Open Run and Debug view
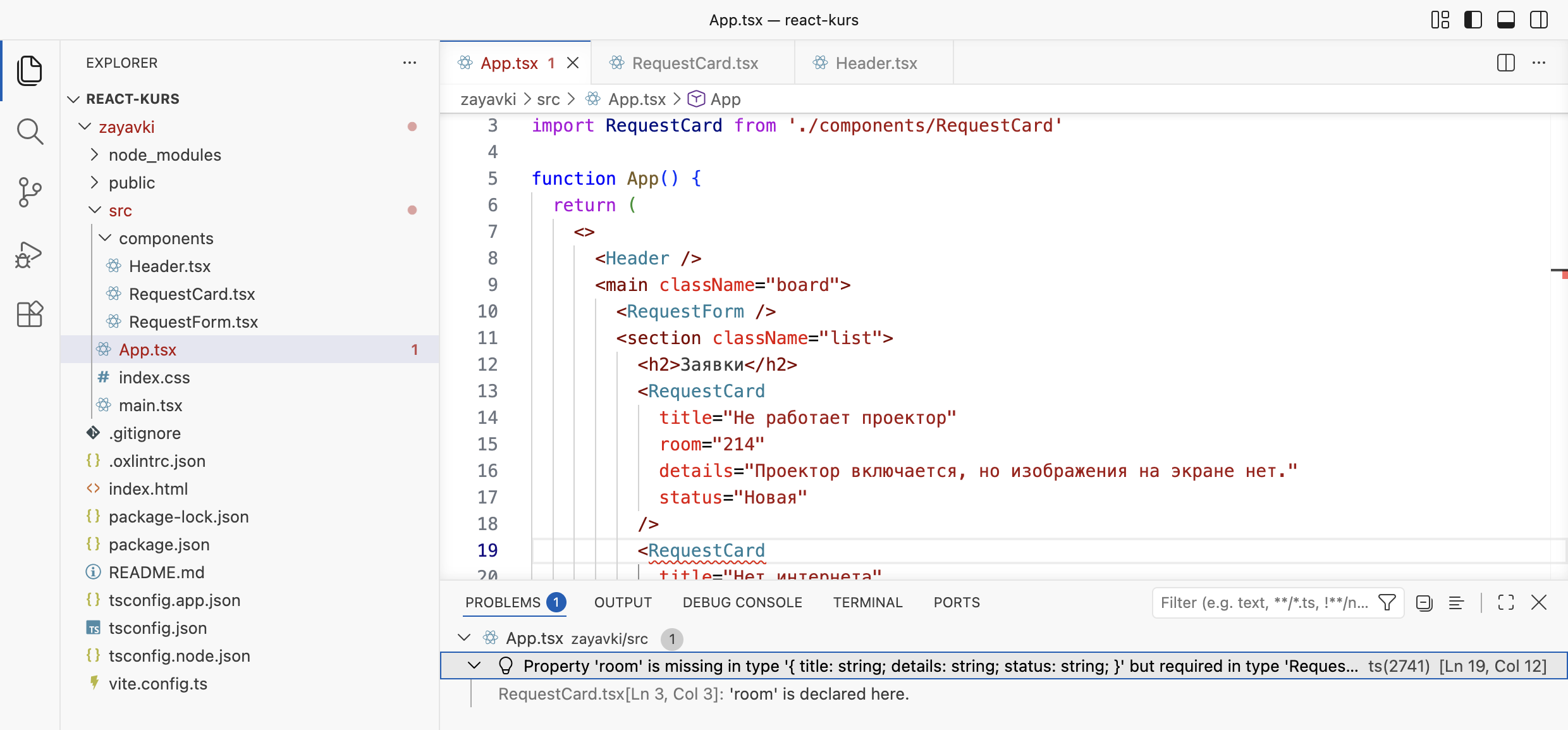The image size is (1568, 730). 30,254
